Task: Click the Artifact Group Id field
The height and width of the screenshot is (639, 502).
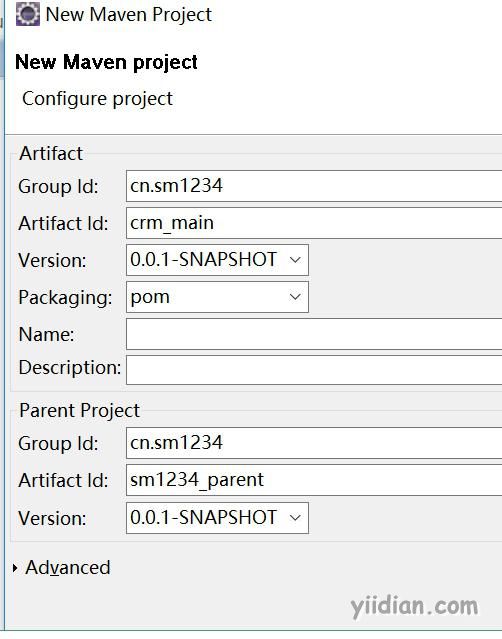Action: click(x=314, y=186)
